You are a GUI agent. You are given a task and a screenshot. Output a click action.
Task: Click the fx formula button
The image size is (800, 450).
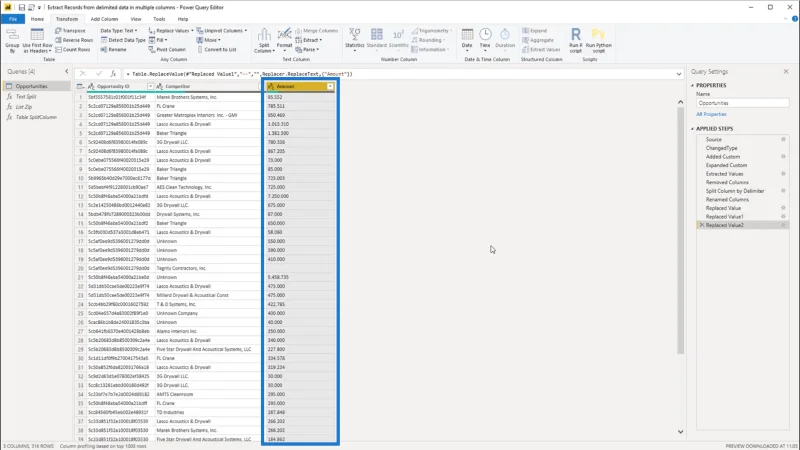[x=113, y=74]
